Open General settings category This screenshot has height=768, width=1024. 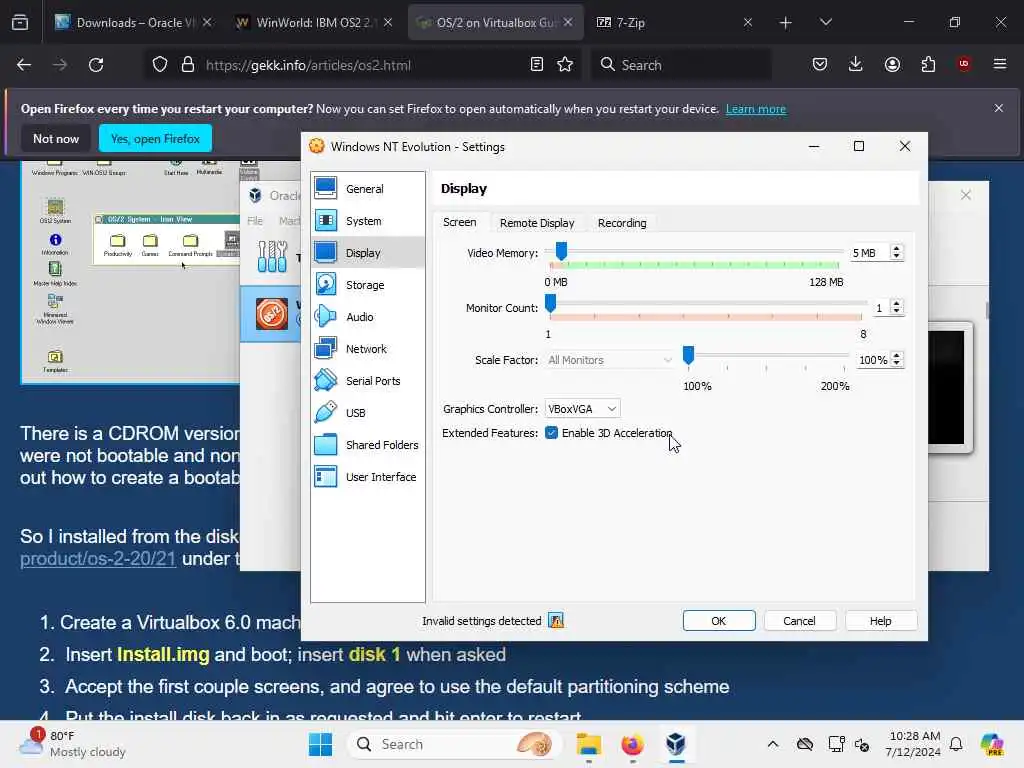(368, 189)
